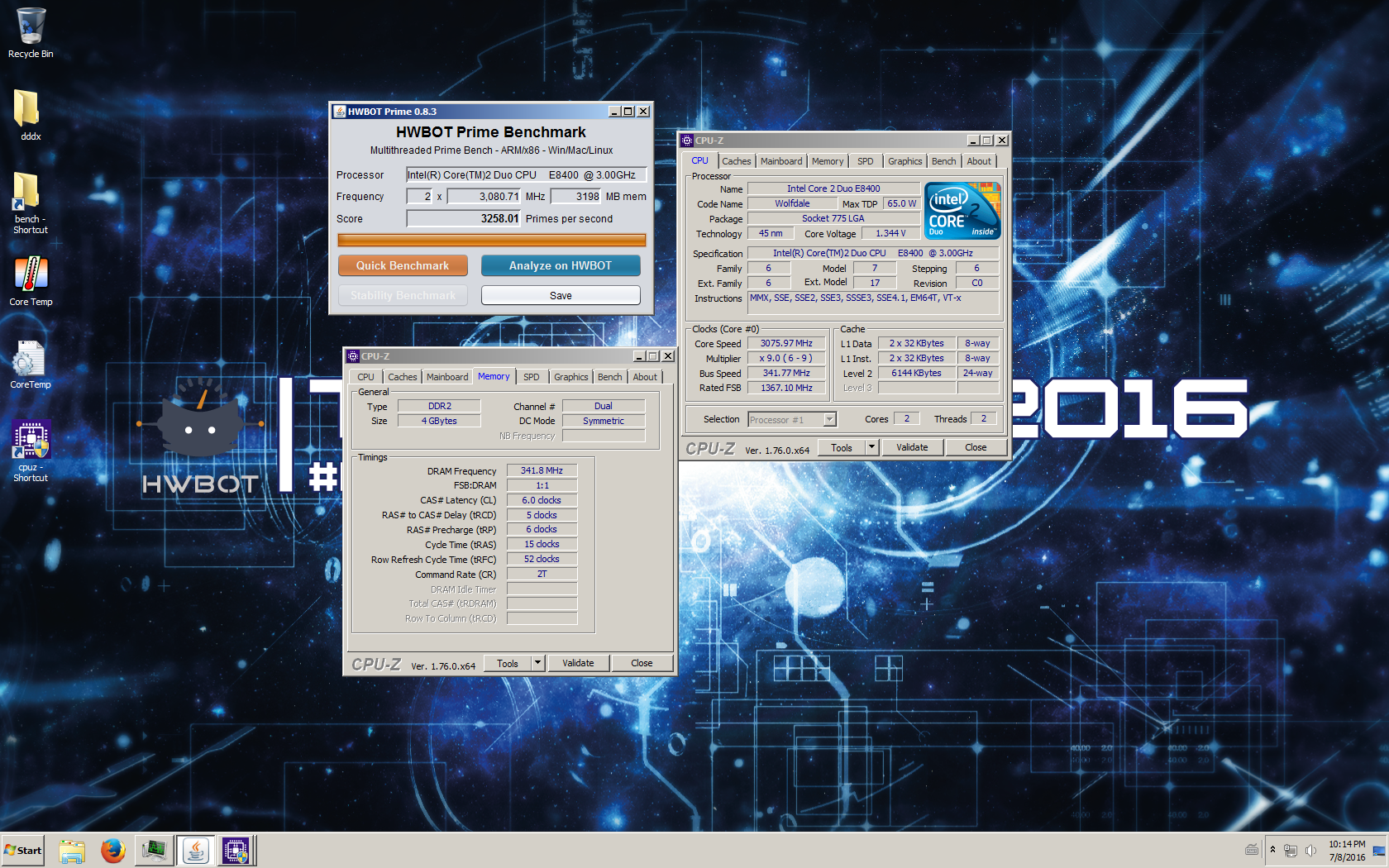This screenshot has height=868, width=1389.
Task: Open Caches tab in Memory CPU-Z window
Action: [403, 377]
